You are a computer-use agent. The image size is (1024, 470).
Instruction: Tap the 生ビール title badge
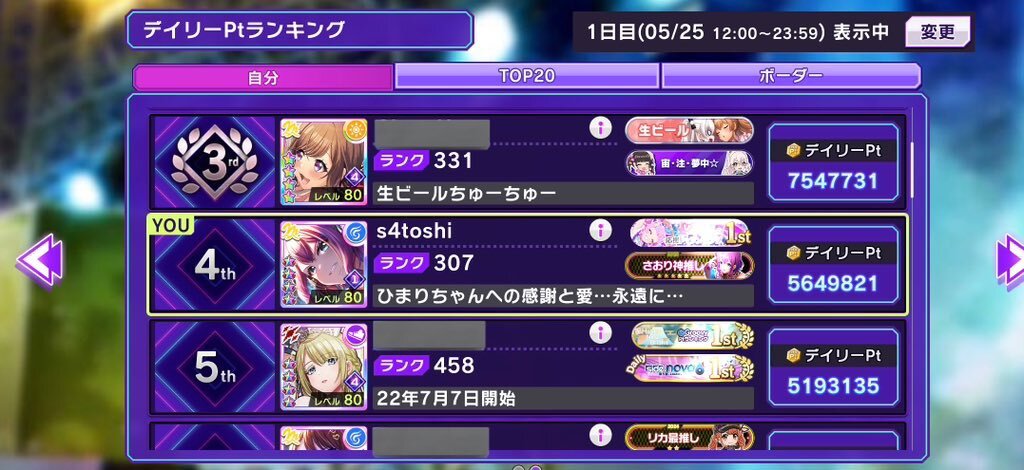click(x=690, y=131)
